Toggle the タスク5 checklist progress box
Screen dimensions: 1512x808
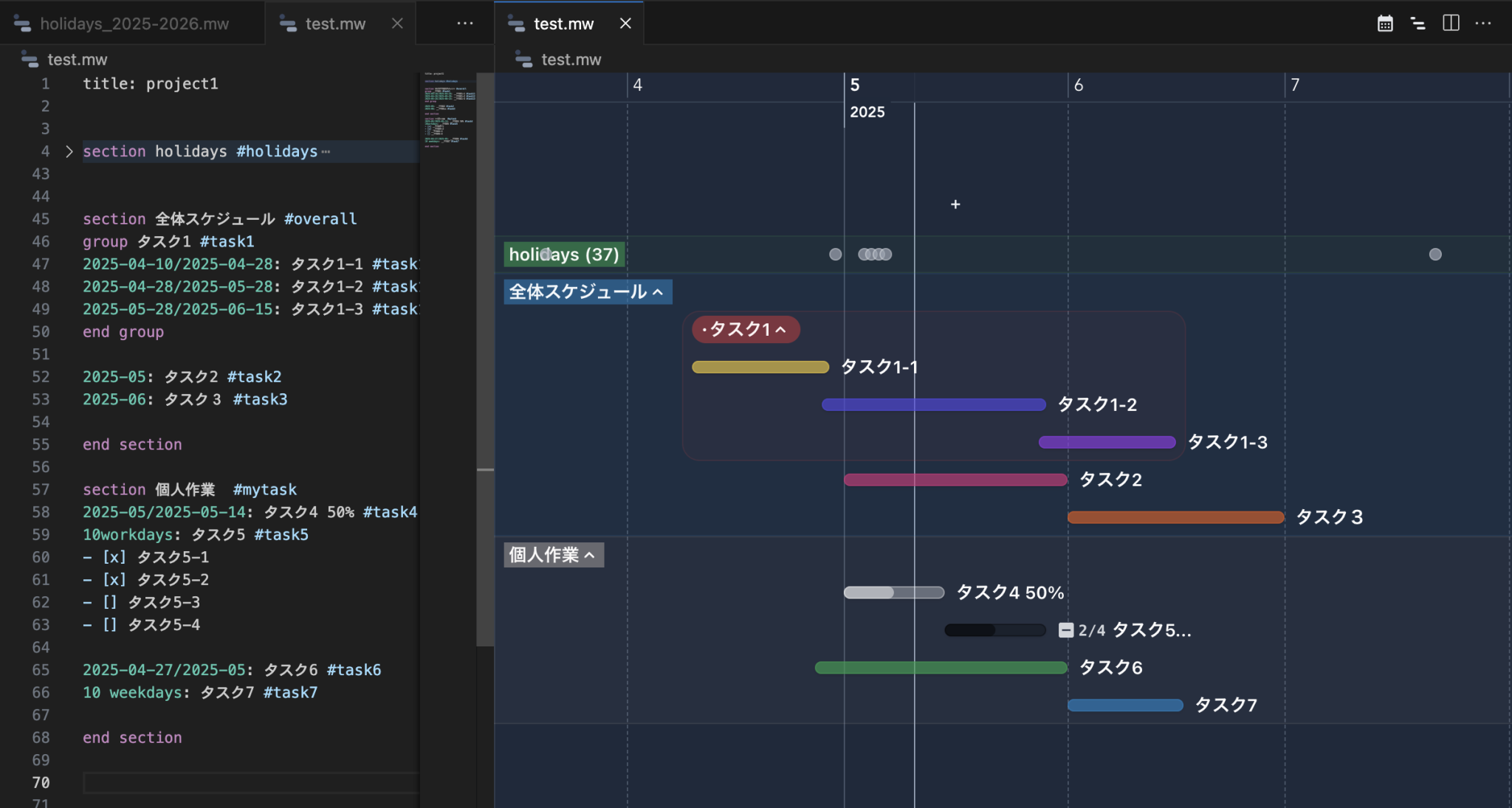click(1065, 630)
